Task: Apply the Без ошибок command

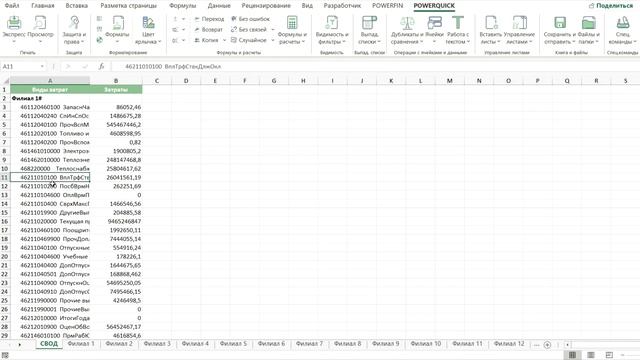Action: pyautogui.click(x=250, y=19)
